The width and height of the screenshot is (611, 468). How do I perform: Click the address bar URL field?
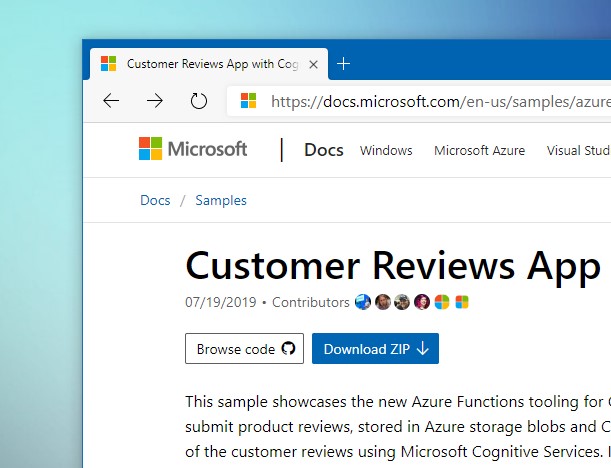[419, 101]
